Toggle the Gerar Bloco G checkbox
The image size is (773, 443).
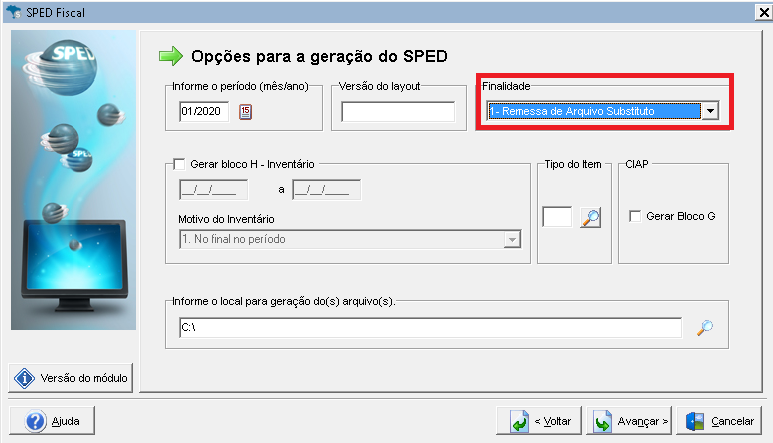635,216
